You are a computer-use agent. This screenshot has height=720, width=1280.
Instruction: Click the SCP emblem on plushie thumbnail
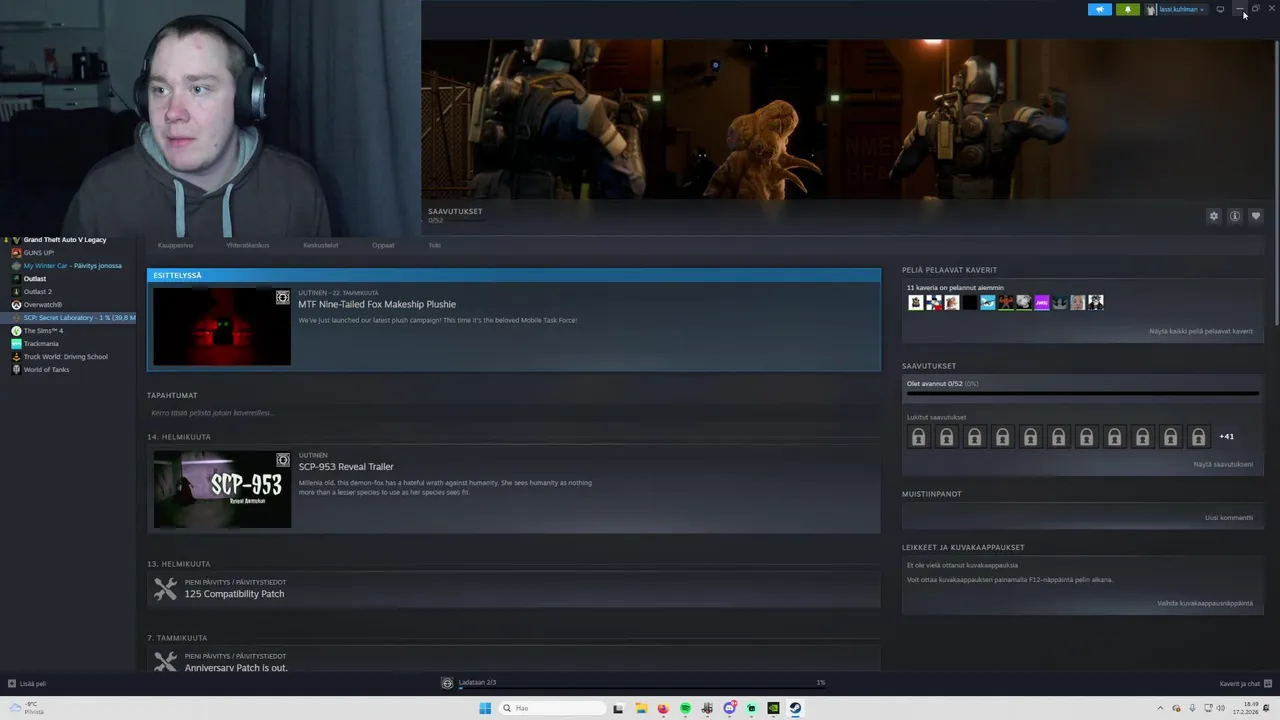coord(283,298)
